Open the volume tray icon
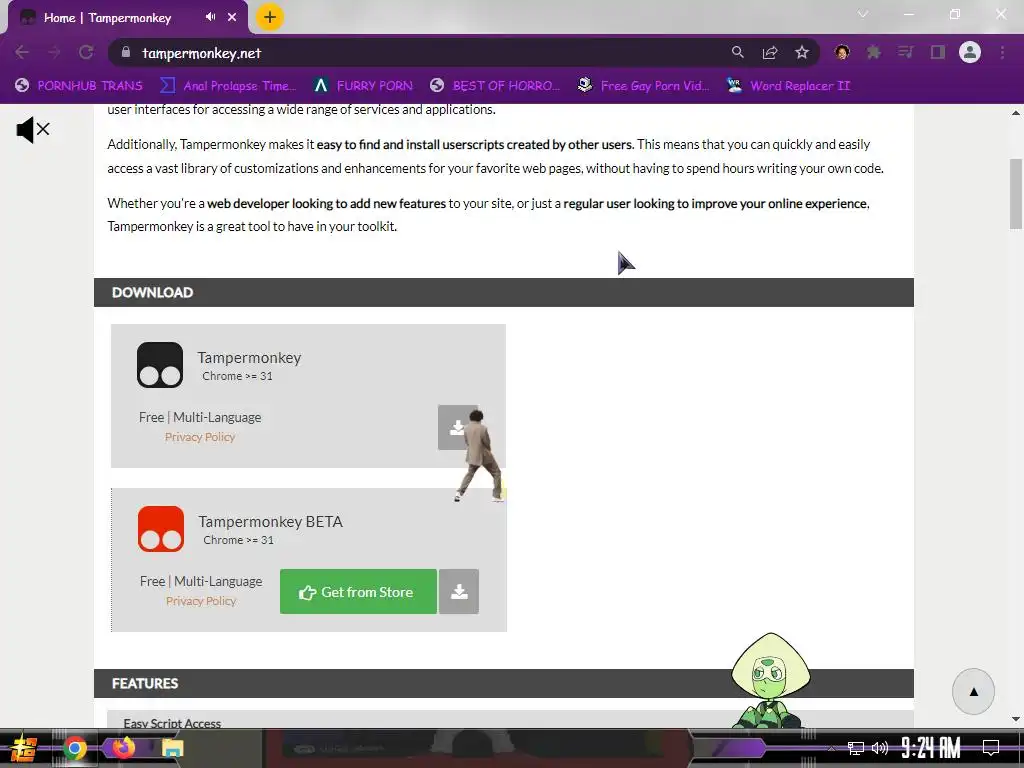Viewport: 1024px width, 768px height. [x=880, y=748]
